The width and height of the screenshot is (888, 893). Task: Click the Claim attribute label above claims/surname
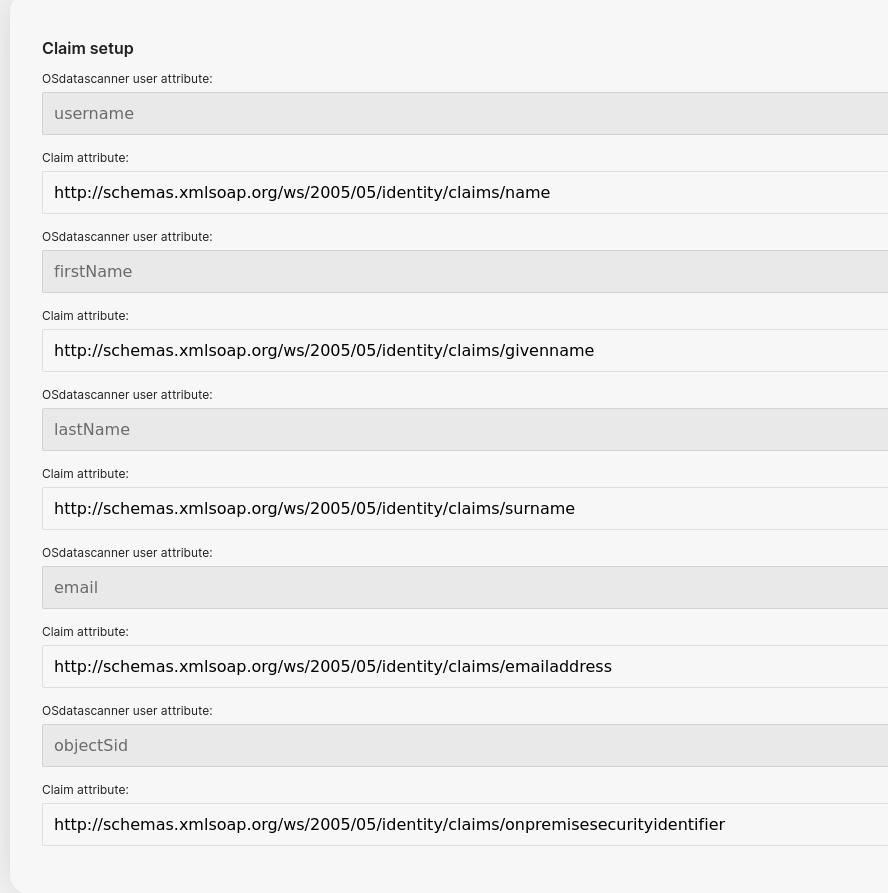point(85,474)
